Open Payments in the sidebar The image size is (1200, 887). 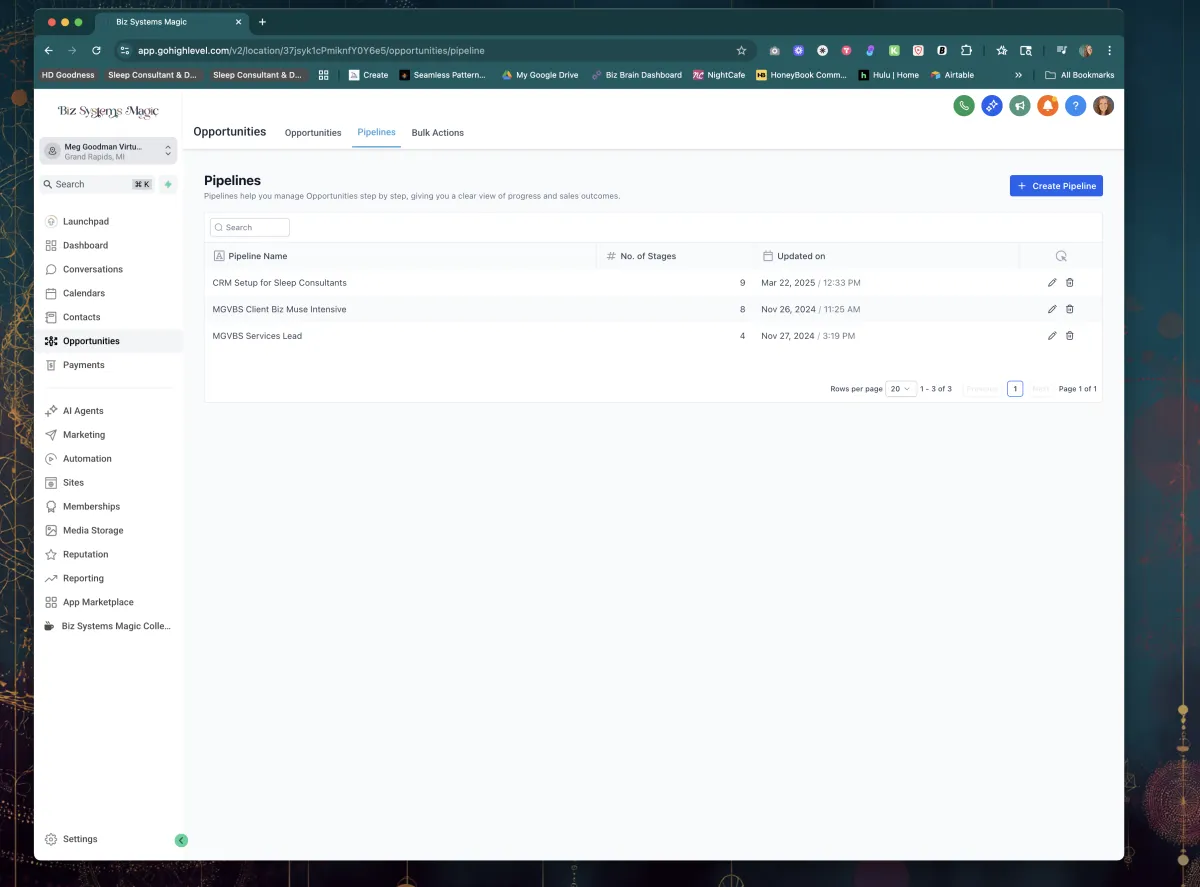click(x=83, y=365)
